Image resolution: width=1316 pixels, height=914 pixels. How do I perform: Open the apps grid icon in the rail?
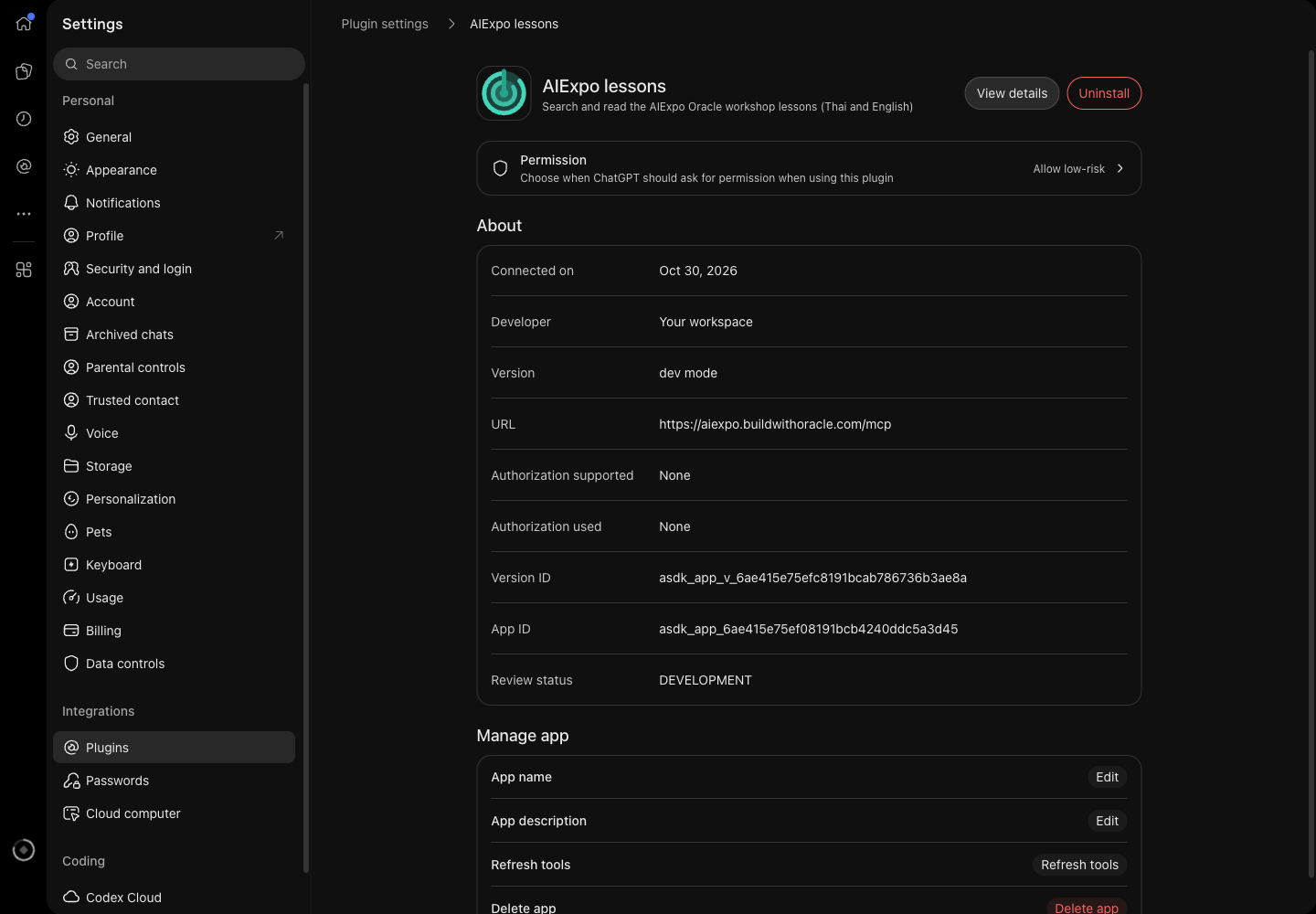[x=24, y=270]
